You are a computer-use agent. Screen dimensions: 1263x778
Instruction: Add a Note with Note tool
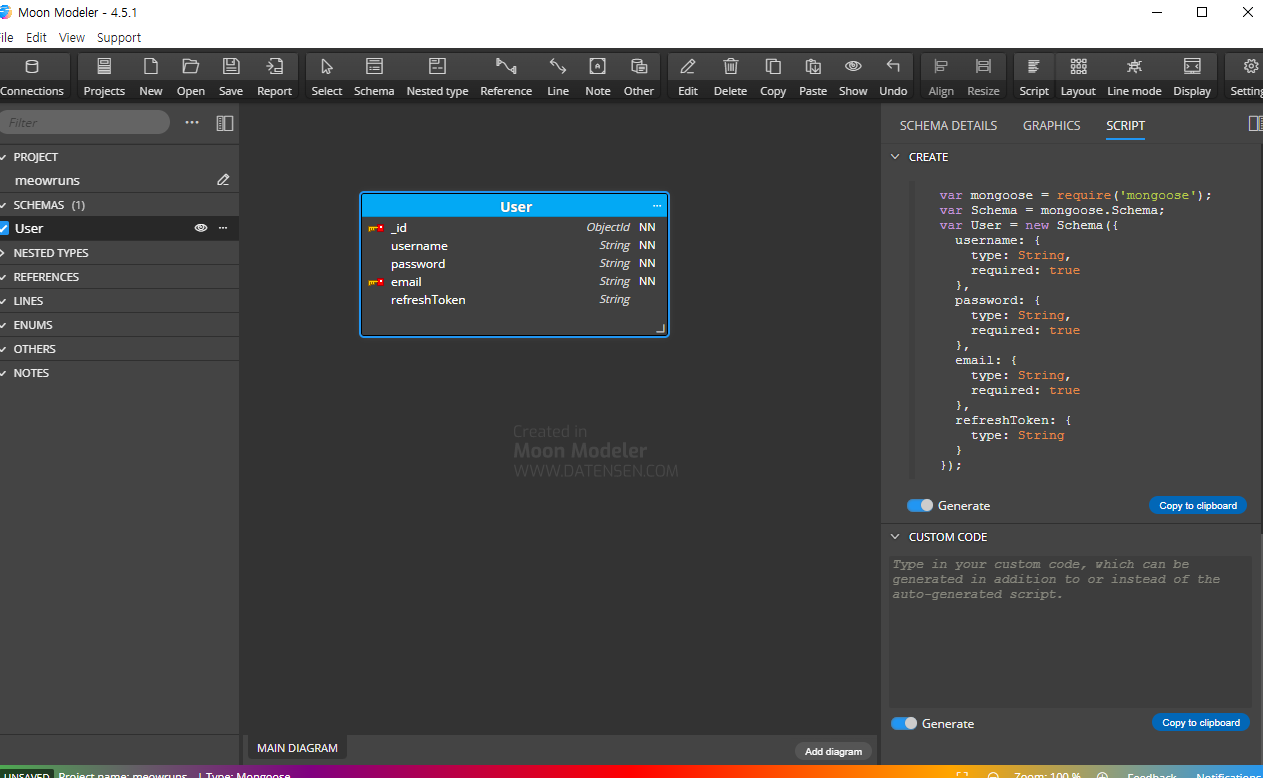pos(598,77)
